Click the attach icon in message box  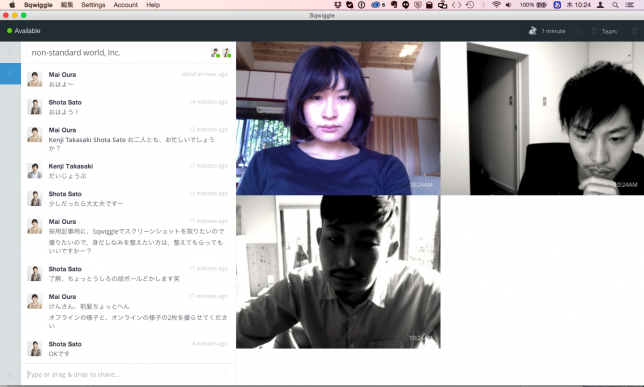point(224,375)
